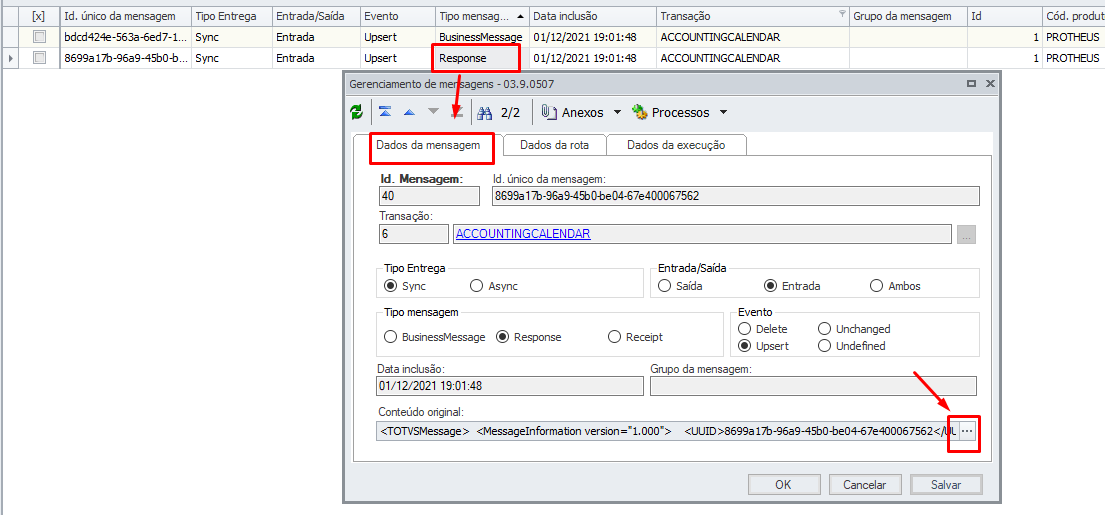Sort by Id. único da mensagem column
This screenshot has width=1105, height=515.
click(125, 16)
